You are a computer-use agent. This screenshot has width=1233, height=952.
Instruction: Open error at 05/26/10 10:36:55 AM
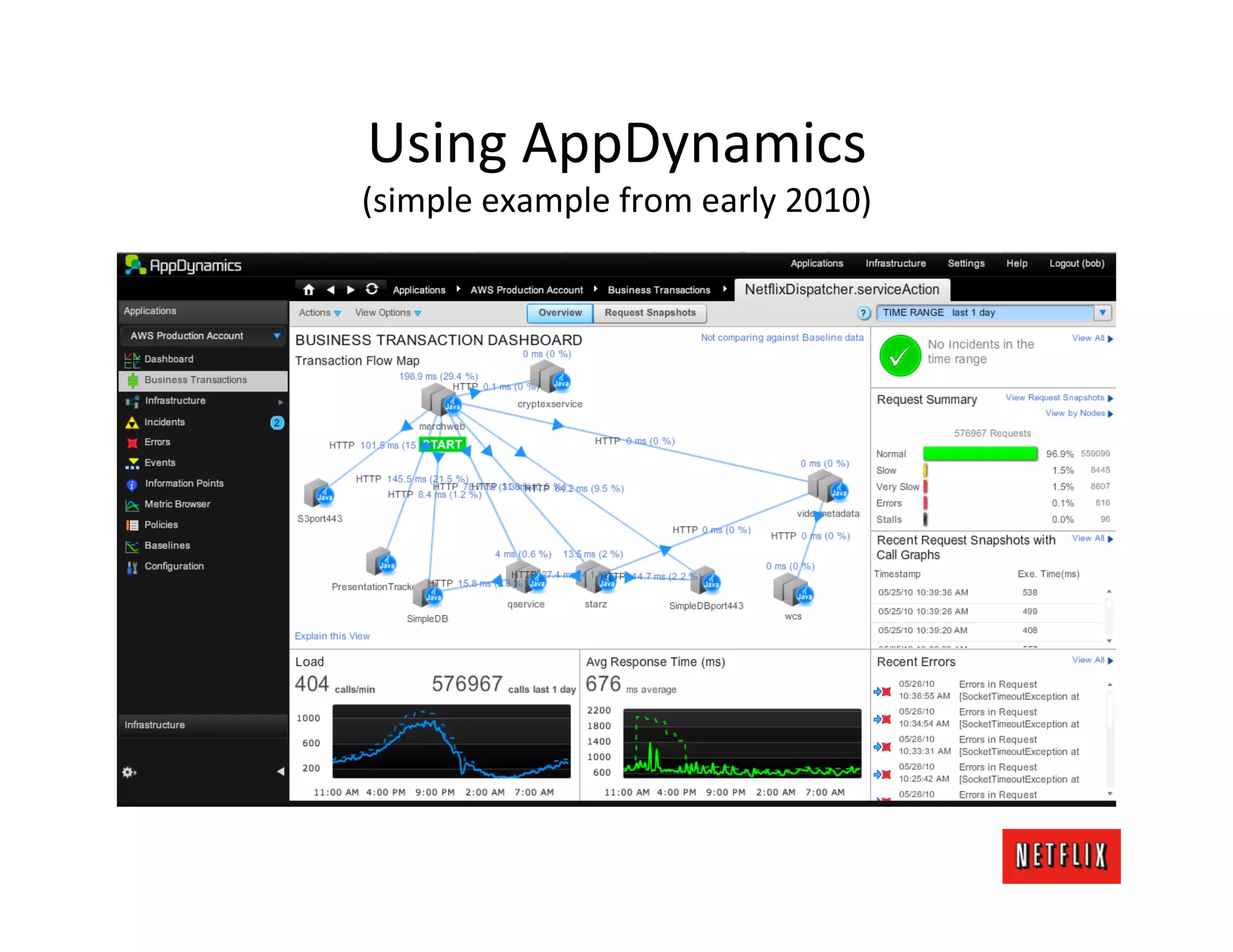coord(987,690)
